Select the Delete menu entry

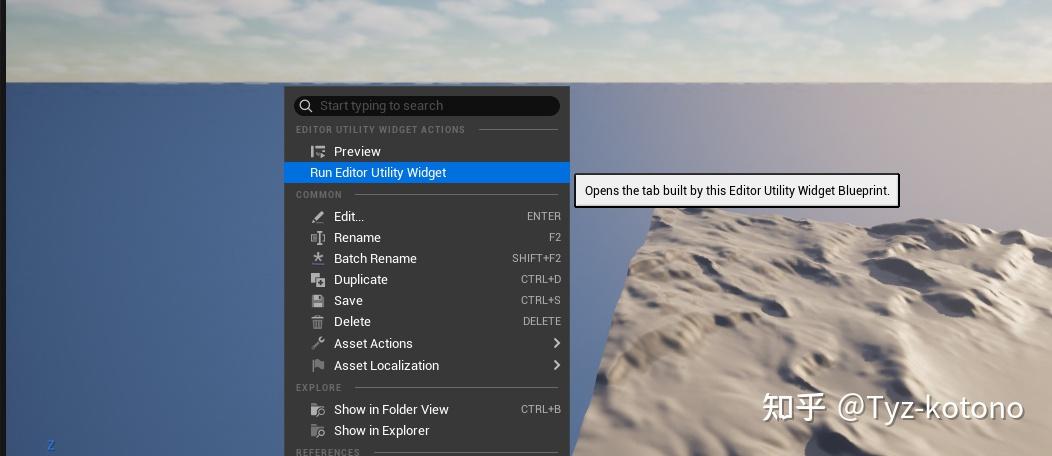[x=427, y=322]
